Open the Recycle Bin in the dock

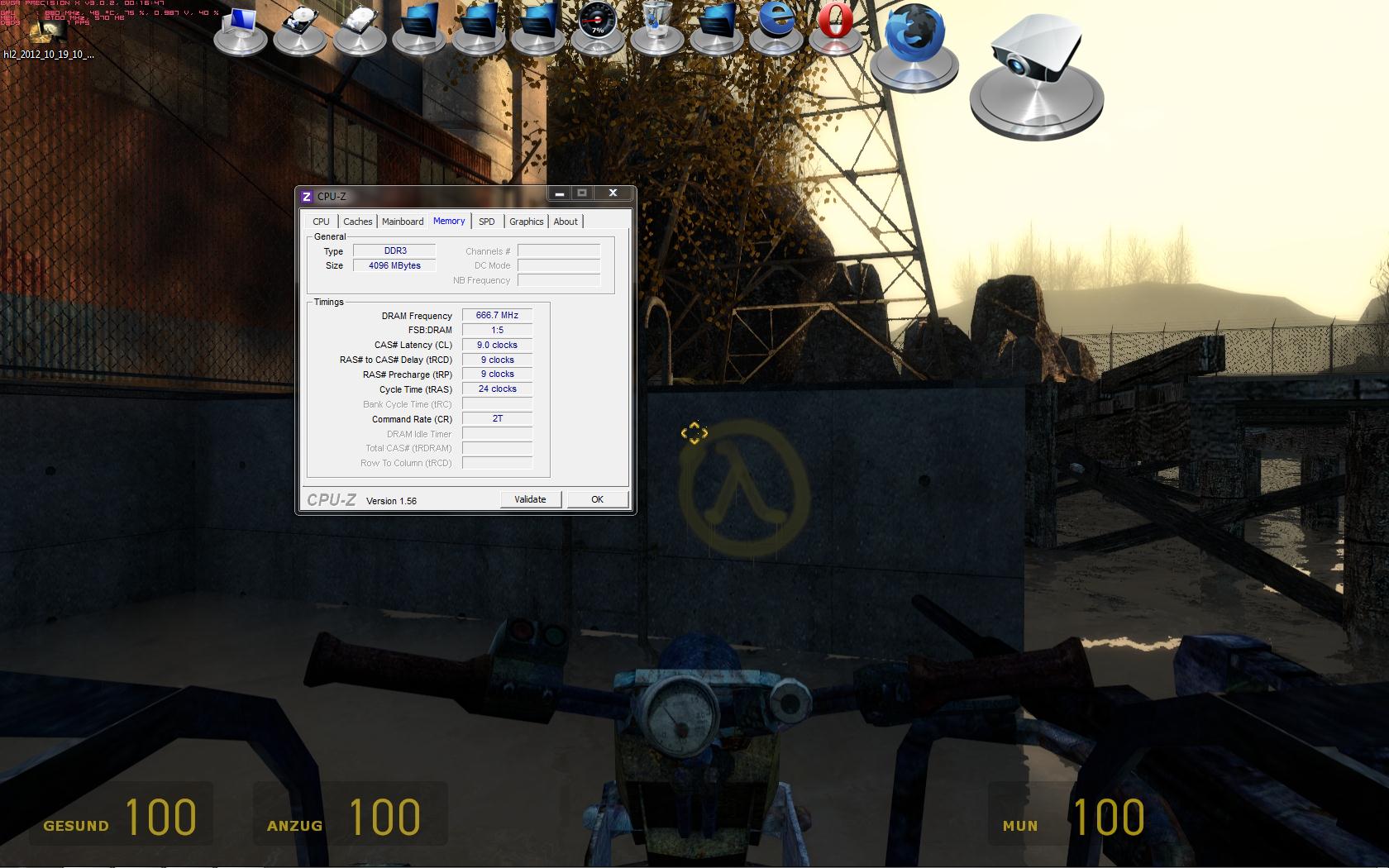coord(657,29)
